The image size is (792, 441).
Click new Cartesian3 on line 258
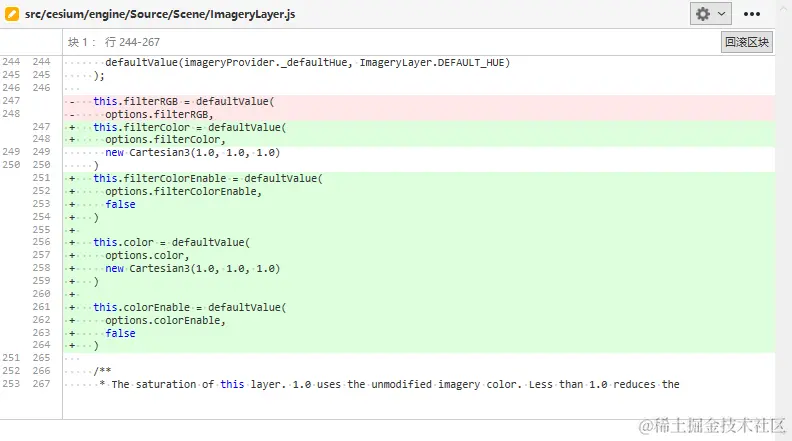192,268
